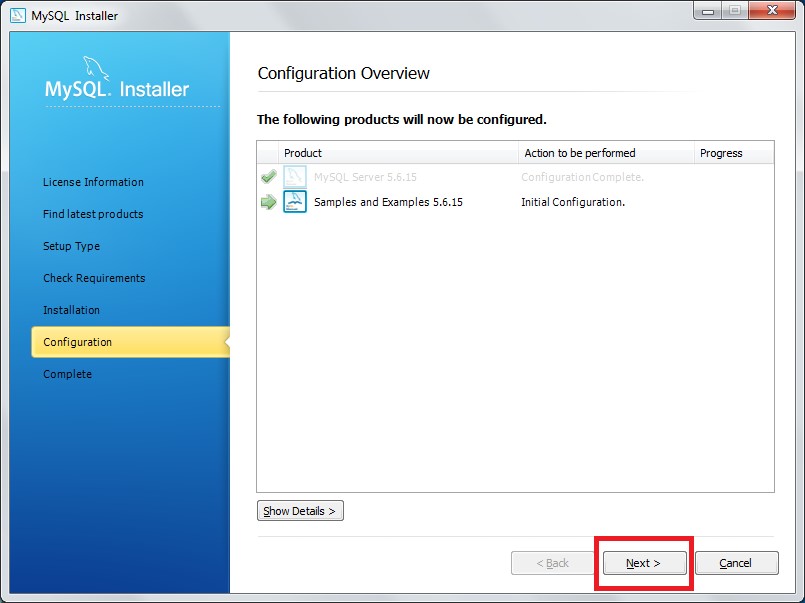Click the Initial Configuration. action text
This screenshot has height=603, width=805.
573,202
